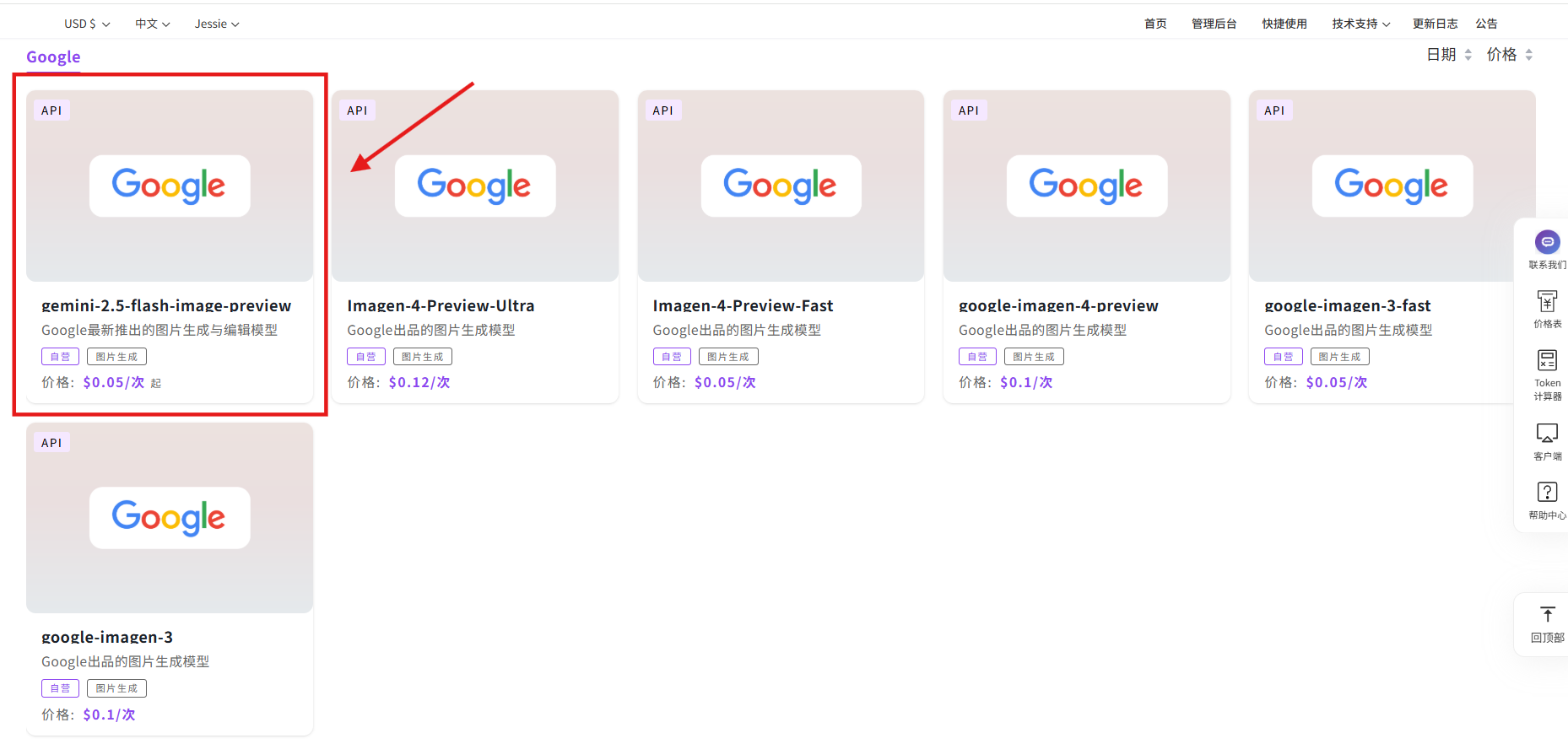Image resolution: width=1568 pixels, height=744 pixels.
Task: Open the google-imagen-3-fast model title
Action: [x=1348, y=305]
